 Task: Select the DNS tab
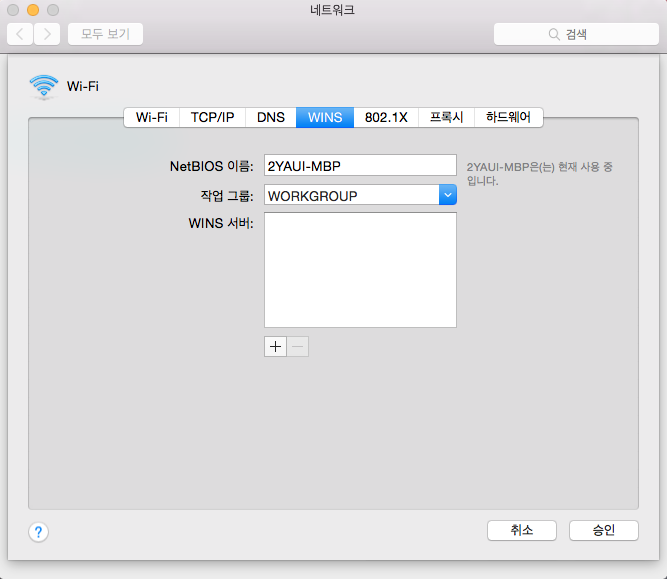tap(271, 117)
